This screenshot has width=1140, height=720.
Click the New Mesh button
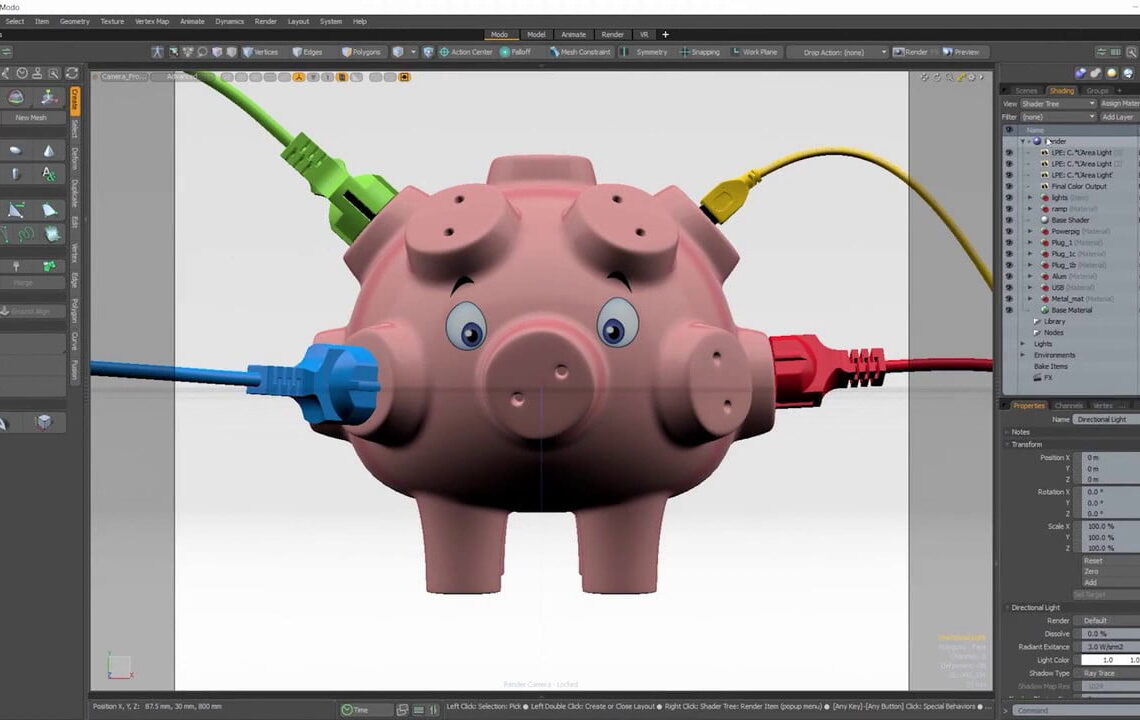point(32,117)
